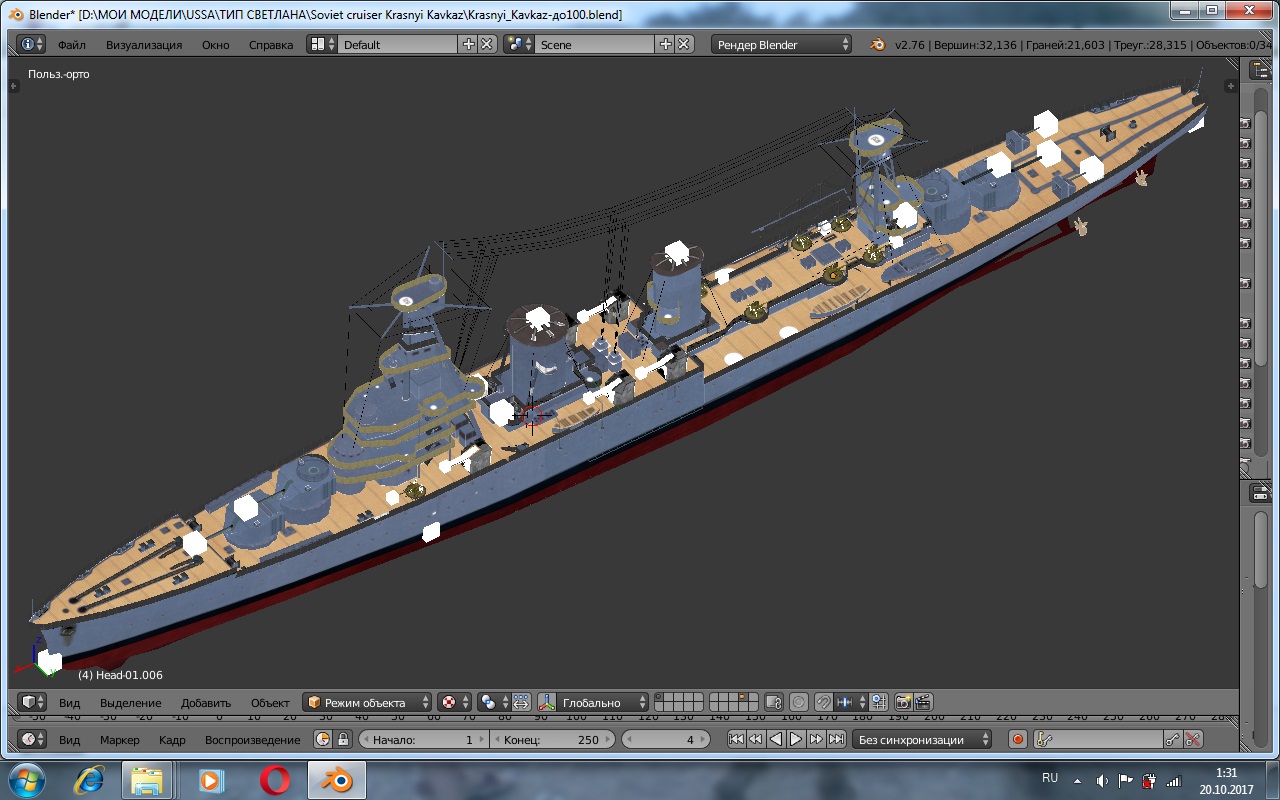Click the OpenGL render image camera icon
This screenshot has height=800, width=1280.
tap(903, 702)
